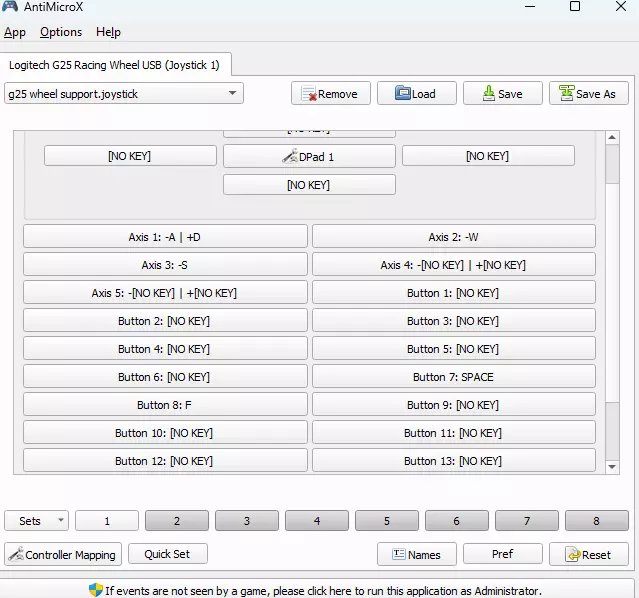Switch to set 5
The image size is (639, 598).
[387, 521]
